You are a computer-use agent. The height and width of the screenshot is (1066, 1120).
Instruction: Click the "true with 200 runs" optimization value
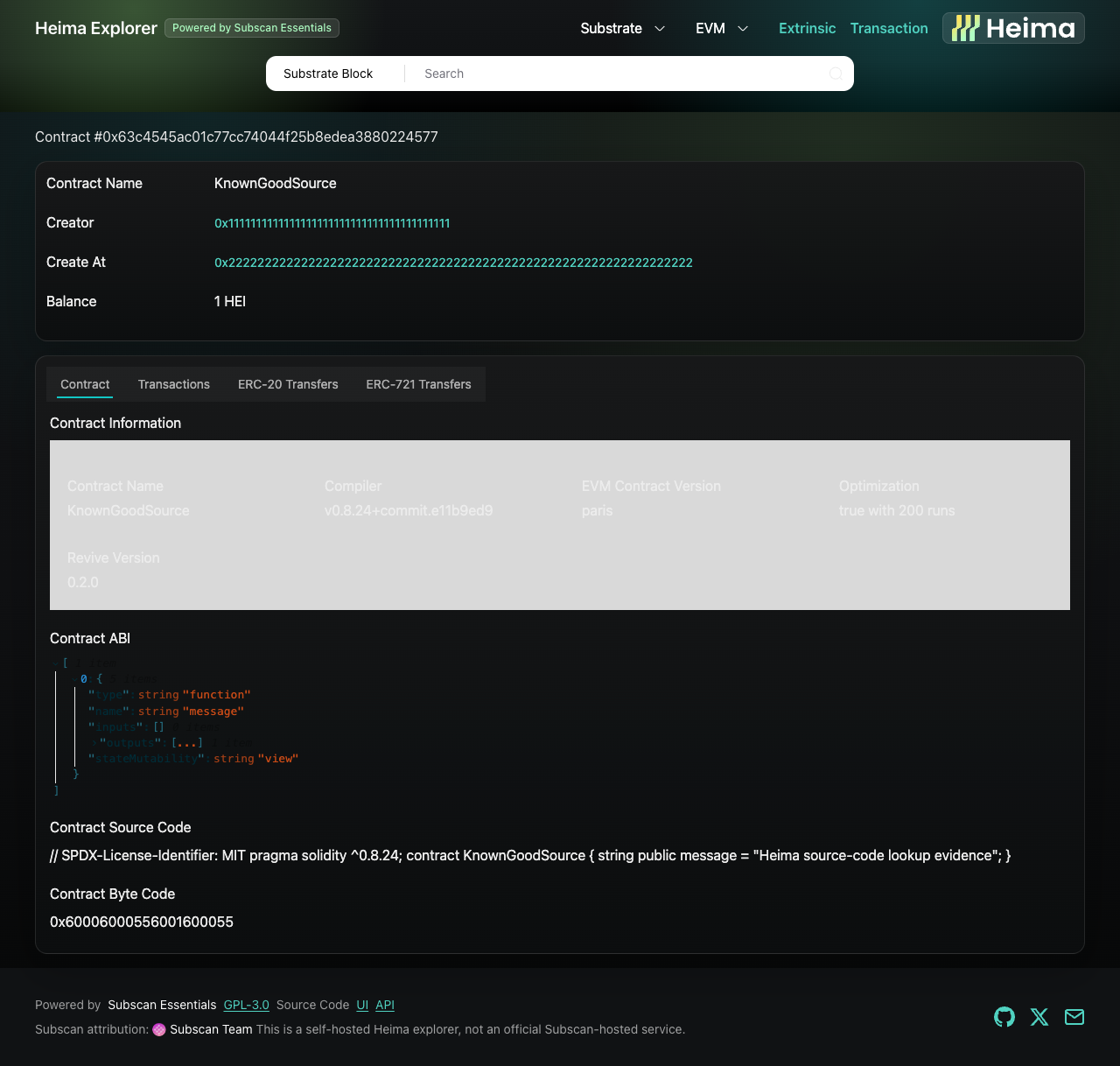coord(897,510)
